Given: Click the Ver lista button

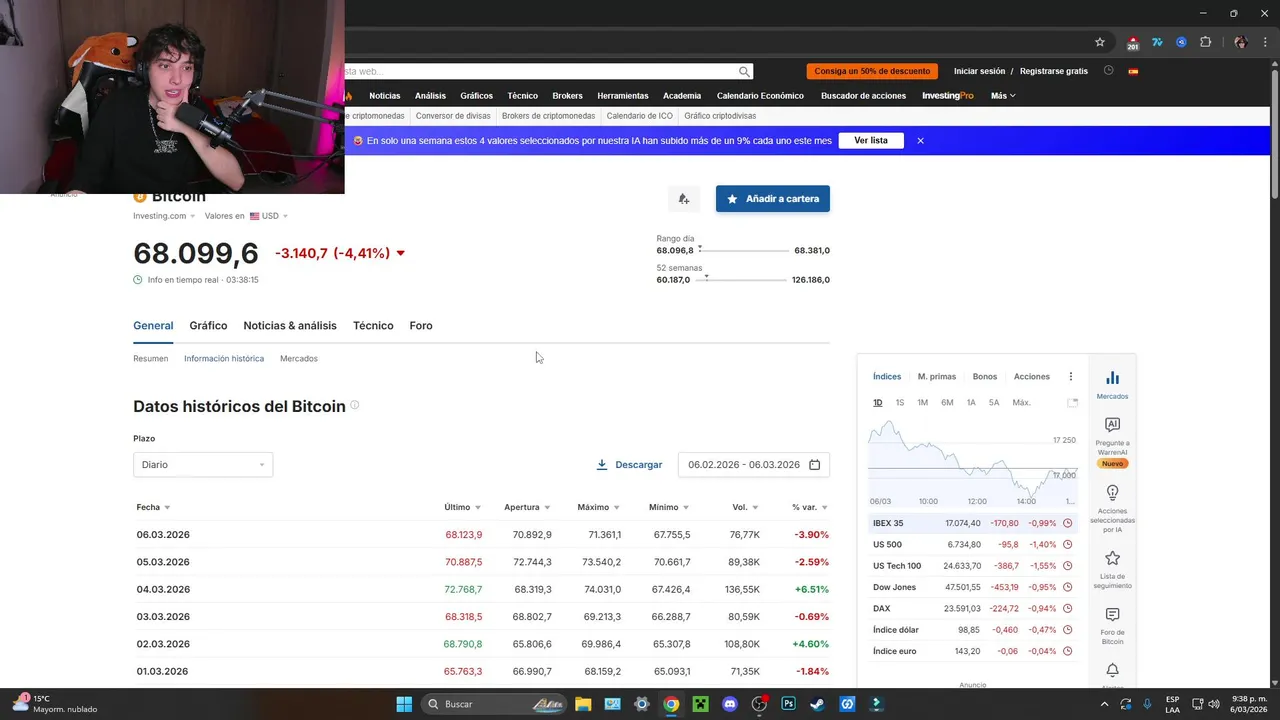Looking at the screenshot, I should tap(871, 140).
